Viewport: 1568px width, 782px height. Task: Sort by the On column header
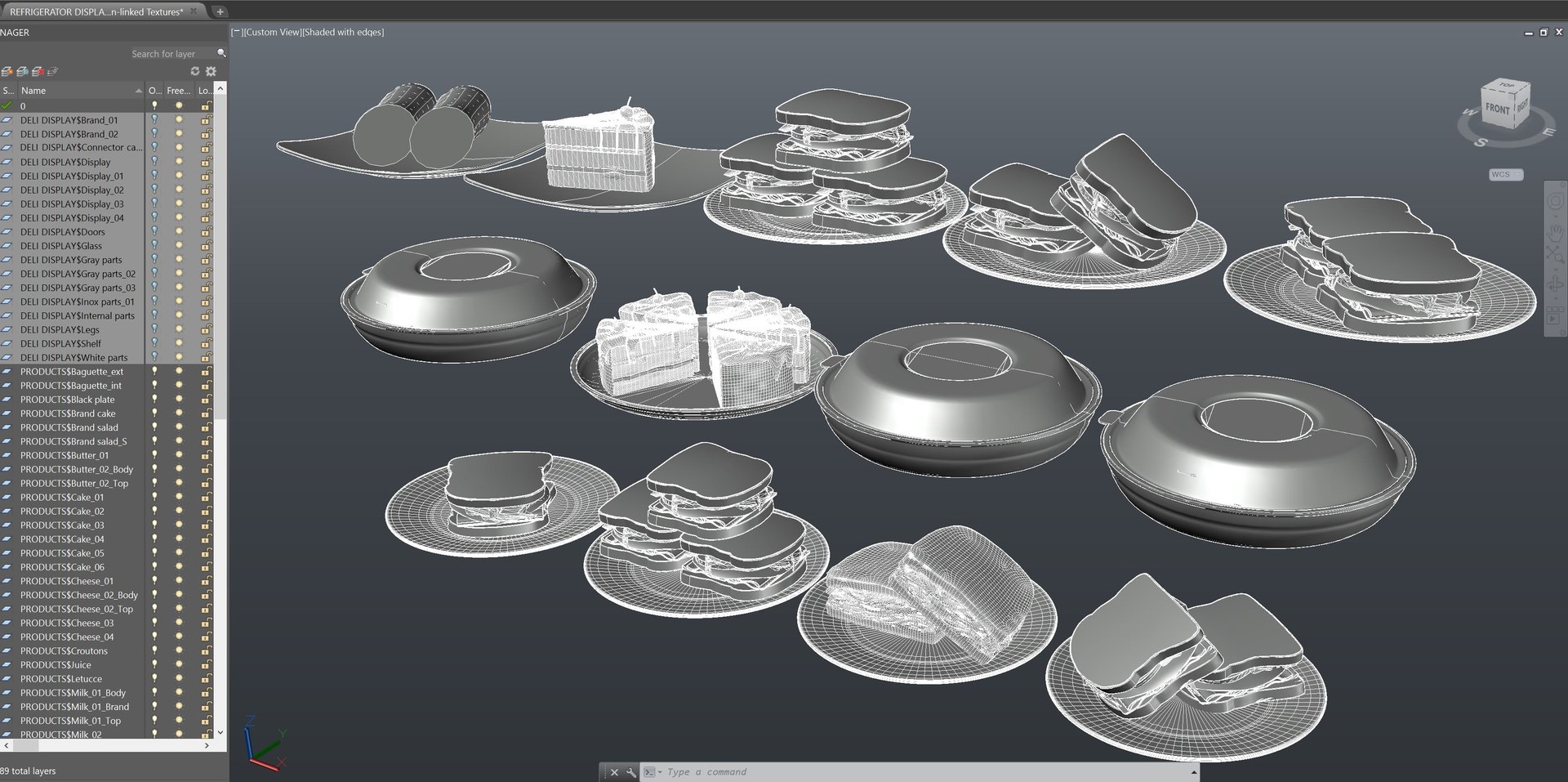[x=154, y=90]
